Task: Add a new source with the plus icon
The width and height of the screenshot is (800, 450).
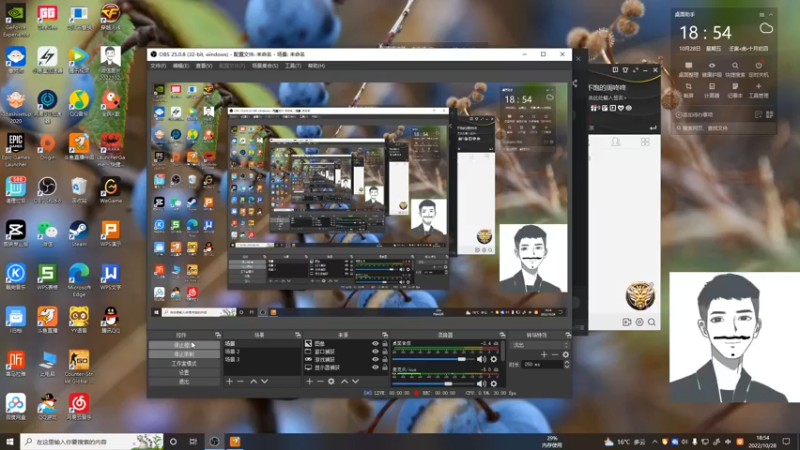Action: pos(309,381)
